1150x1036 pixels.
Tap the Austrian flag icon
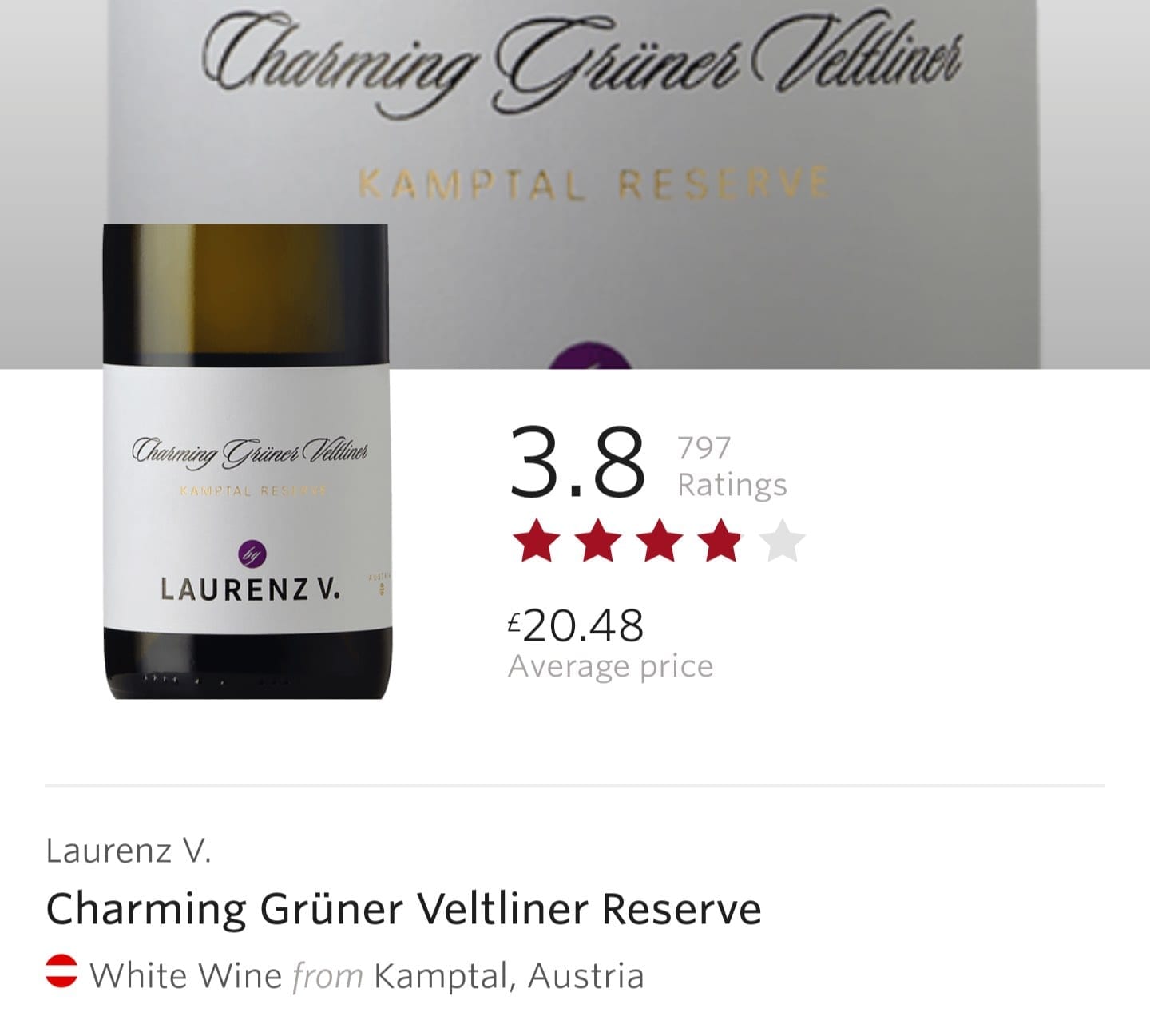pos(61,971)
